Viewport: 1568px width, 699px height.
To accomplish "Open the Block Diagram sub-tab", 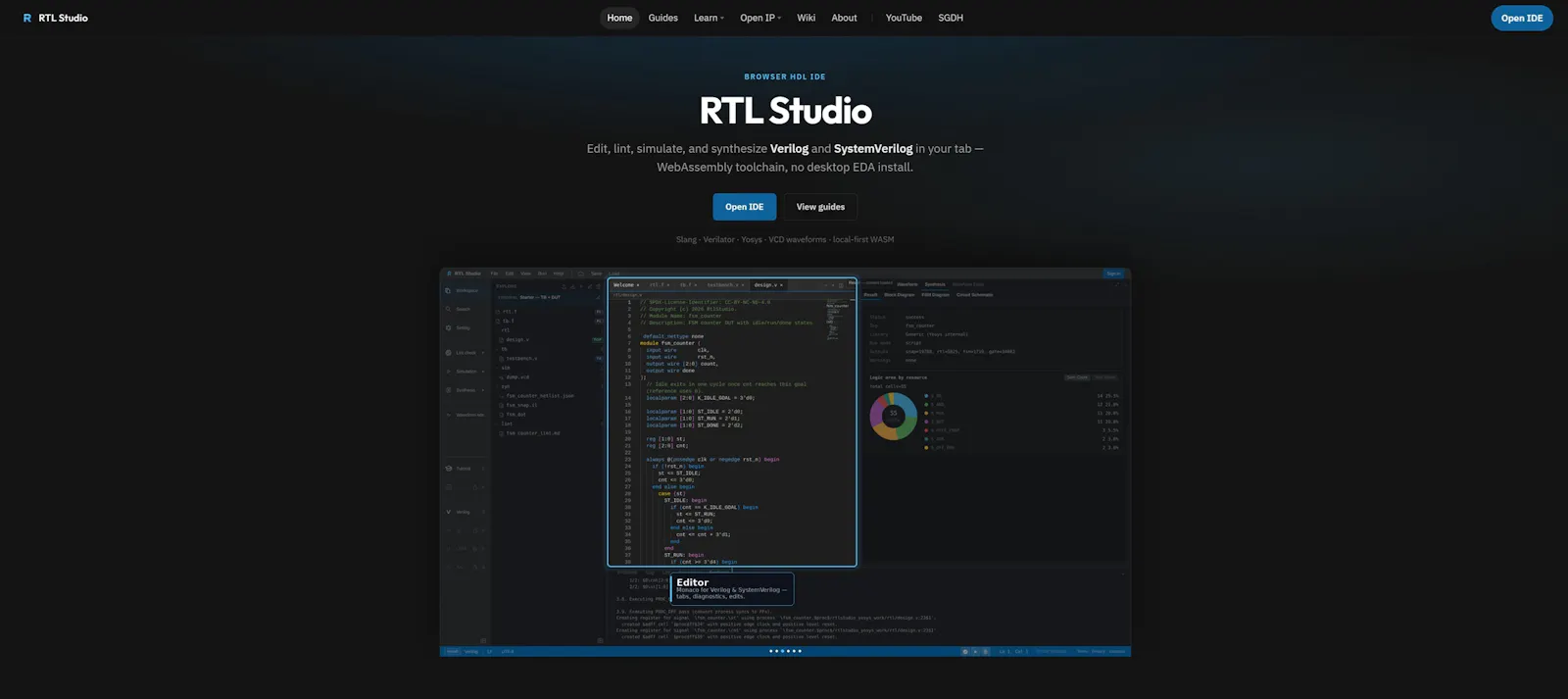I will (x=900, y=295).
